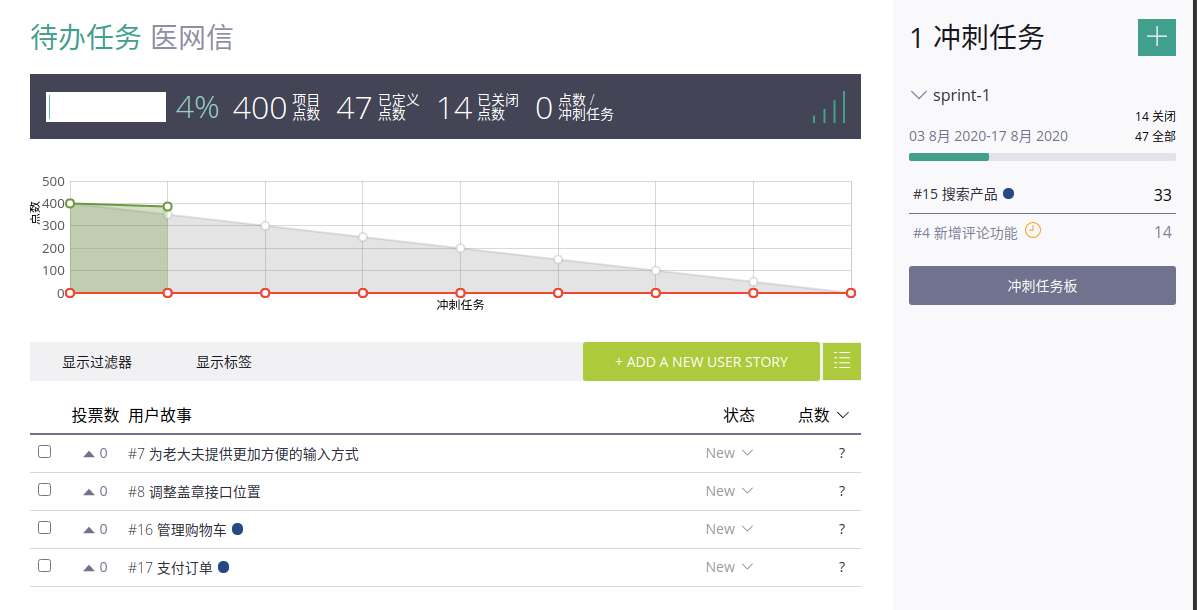Click the sprint-1 progress bar
The height and width of the screenshot is (610, 1197).
(x=1042, y=157)
